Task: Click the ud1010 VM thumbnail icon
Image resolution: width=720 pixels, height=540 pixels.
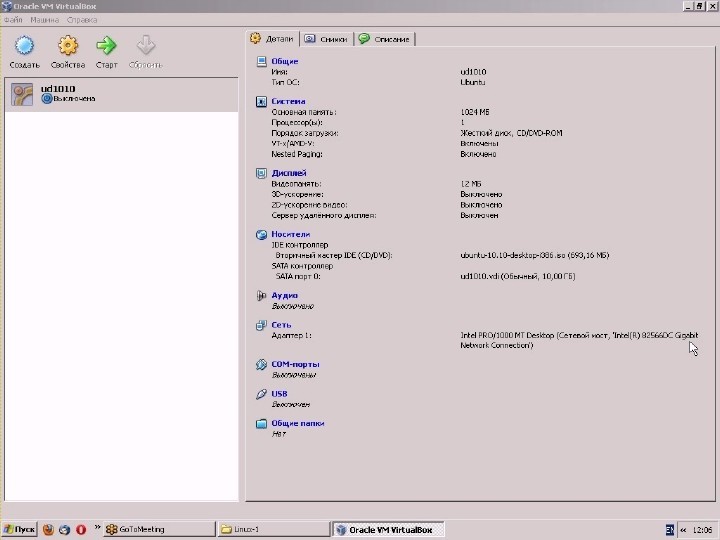Action: (22, 94)
